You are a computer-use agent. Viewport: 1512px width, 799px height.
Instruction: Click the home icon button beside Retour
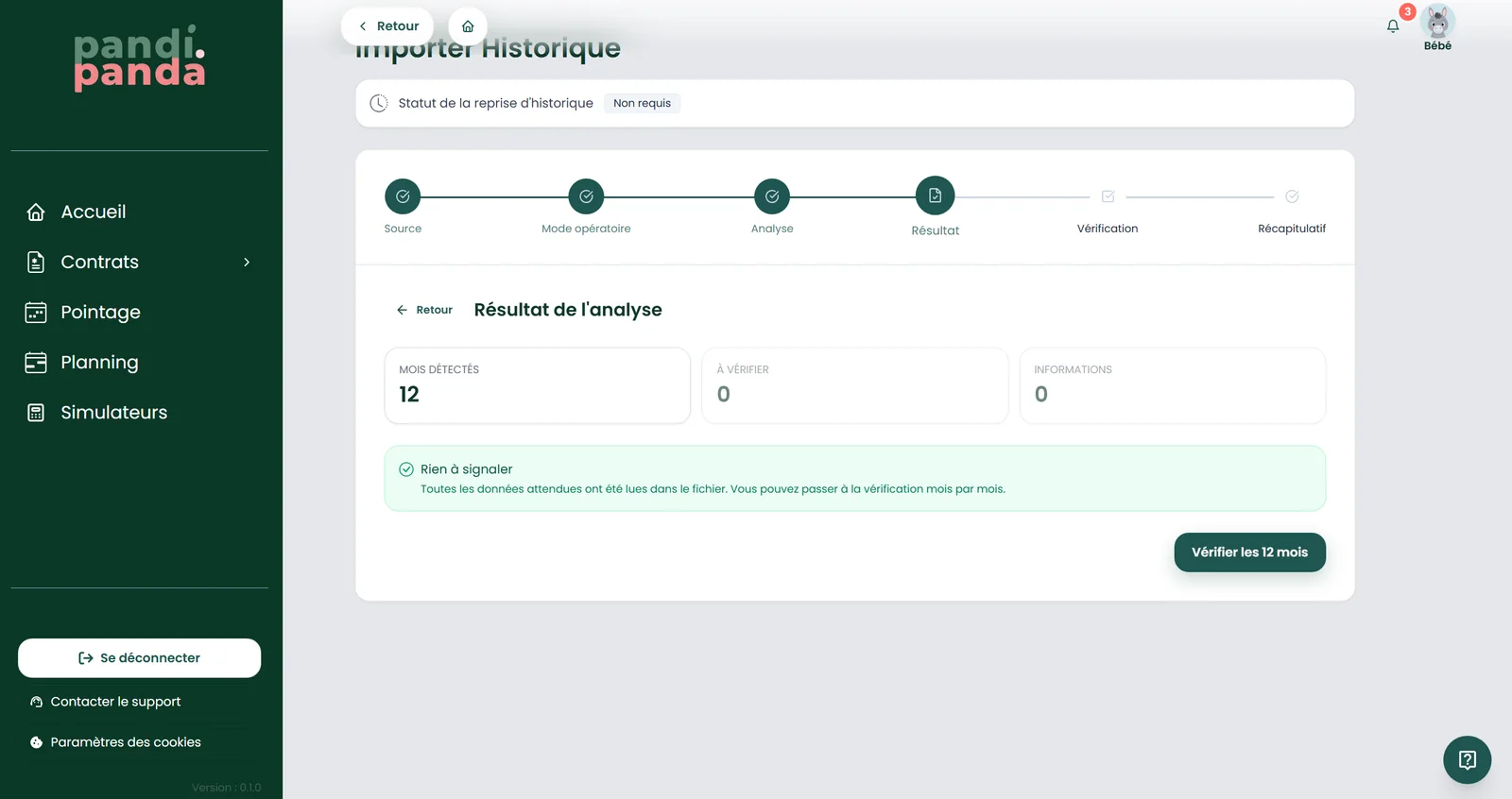[468, 26]
